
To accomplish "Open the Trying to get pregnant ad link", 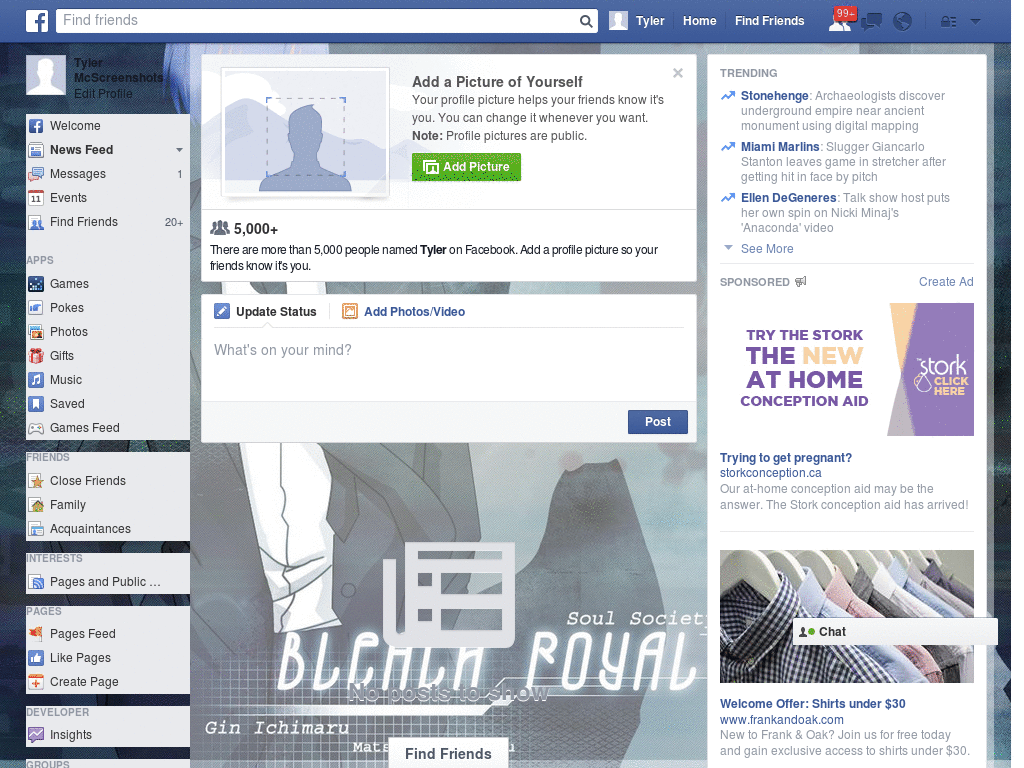I will pos(786,458).
